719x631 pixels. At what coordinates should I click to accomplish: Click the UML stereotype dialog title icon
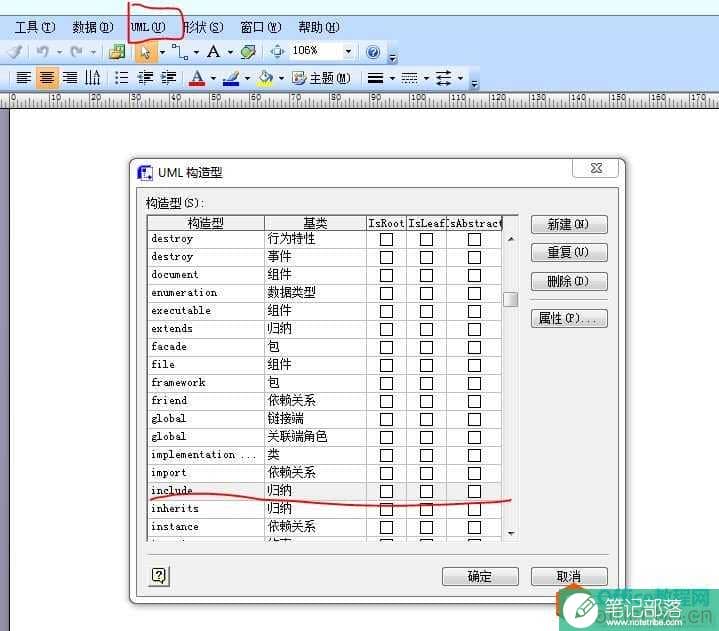click(x=145, y=172)
